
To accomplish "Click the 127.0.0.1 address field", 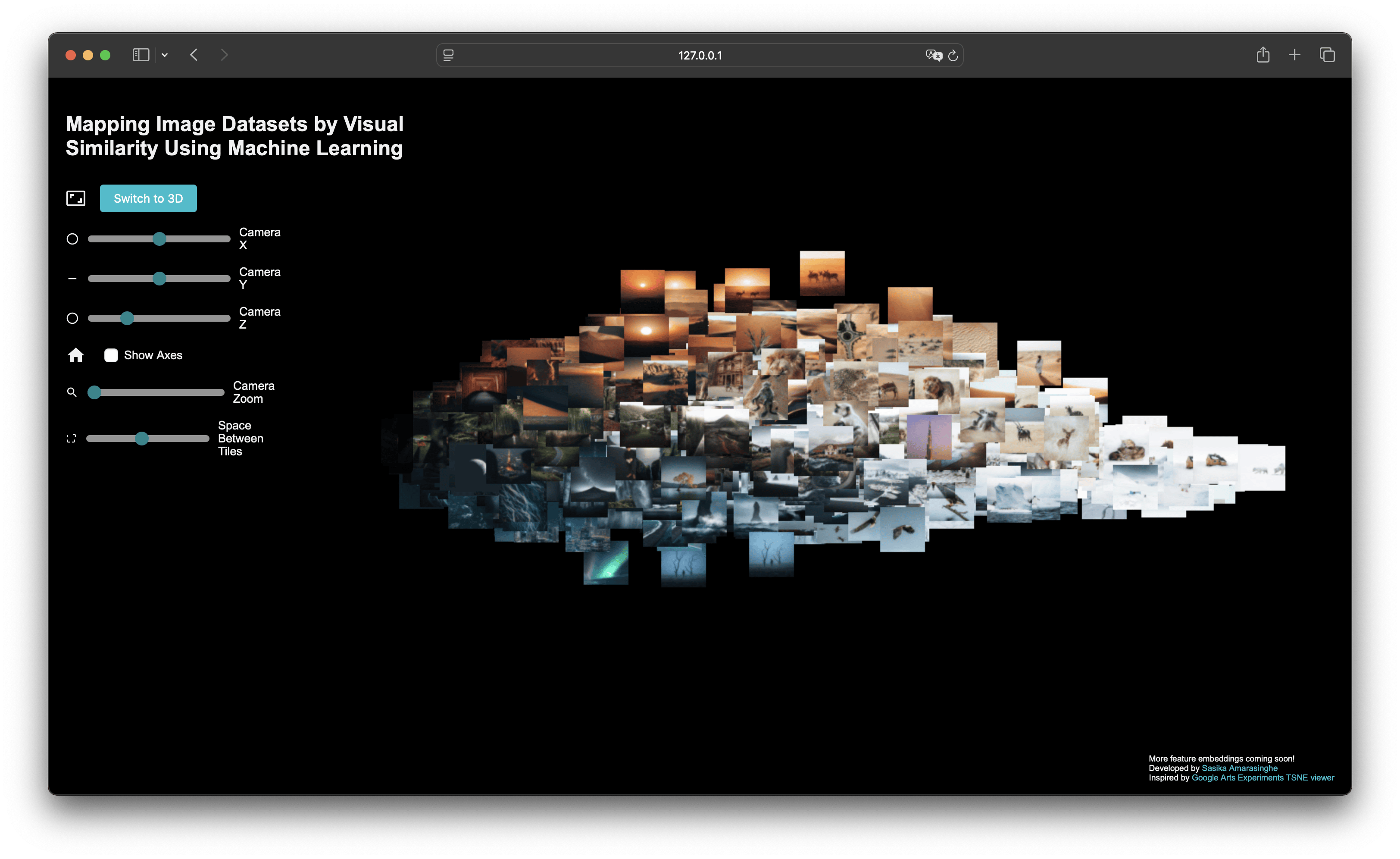I will point(700,55).
